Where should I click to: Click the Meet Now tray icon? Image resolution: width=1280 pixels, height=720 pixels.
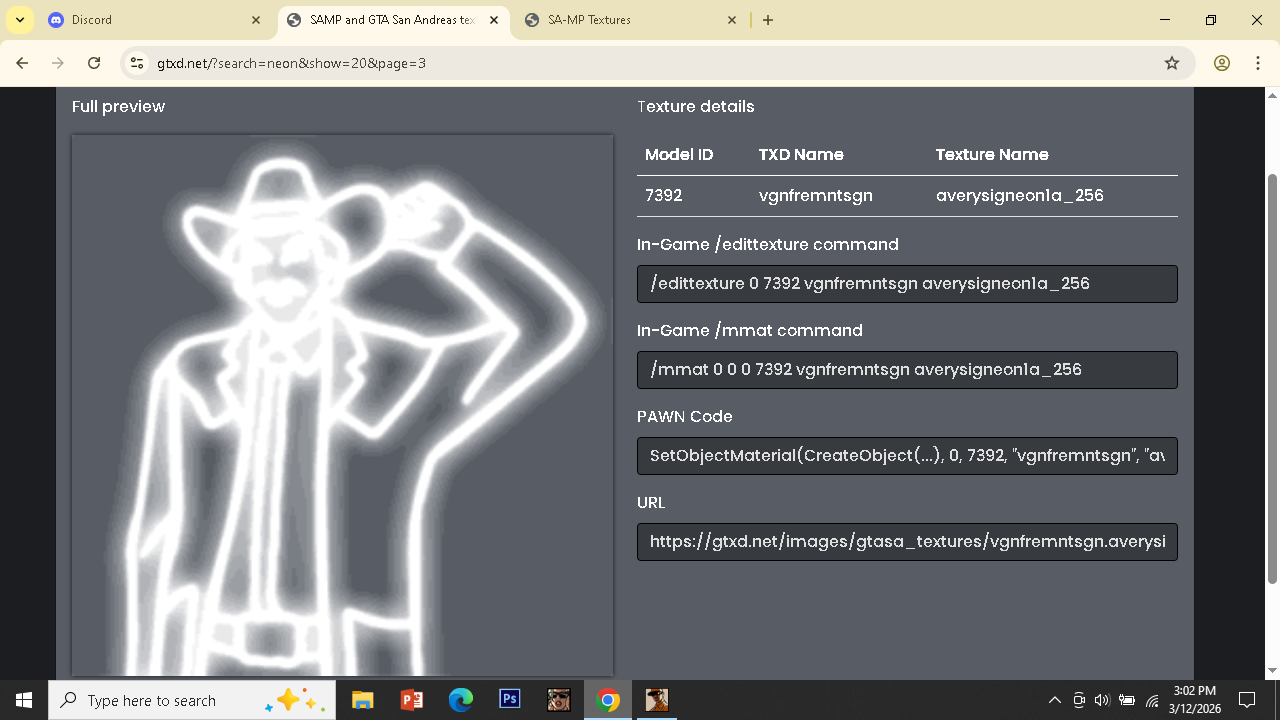pyautogui.click(x=1079, y=700)
